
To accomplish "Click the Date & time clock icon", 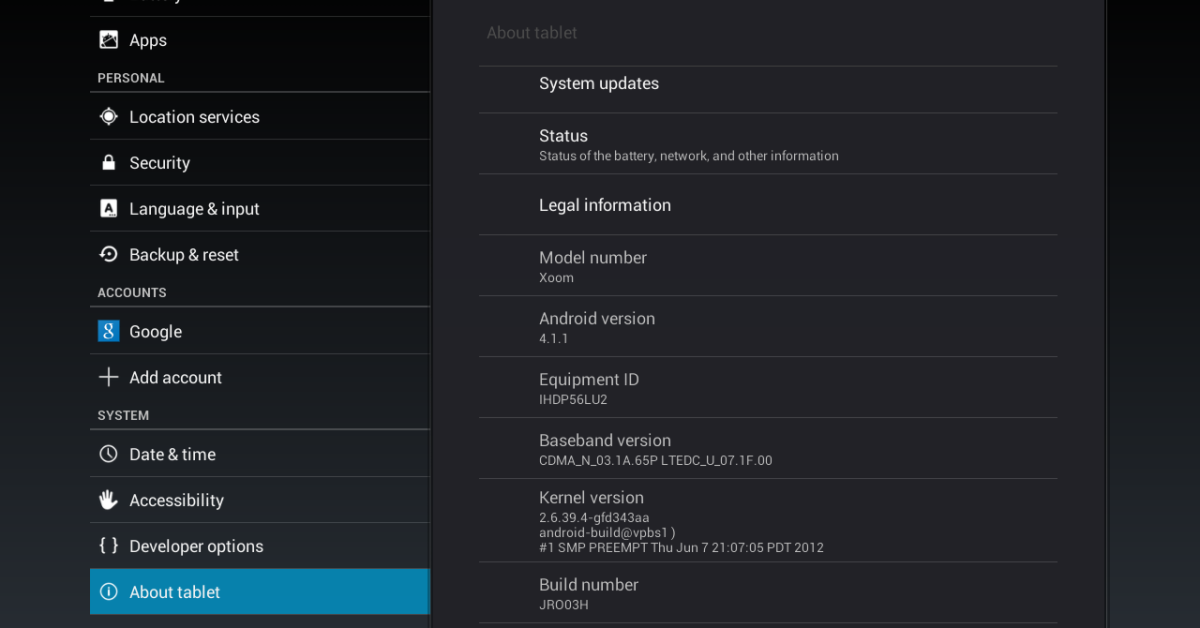I will 108,454.
